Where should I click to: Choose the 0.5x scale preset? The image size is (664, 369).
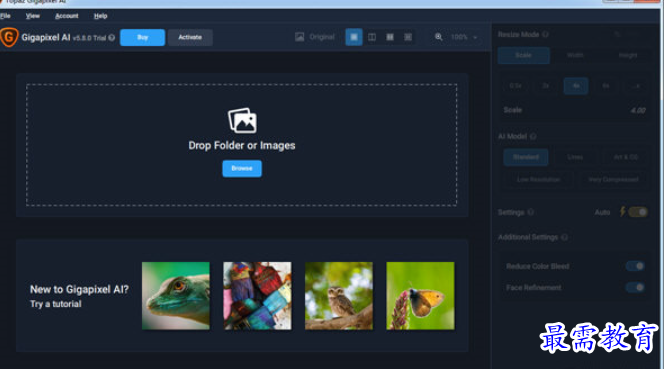click(x=515, y=86)
